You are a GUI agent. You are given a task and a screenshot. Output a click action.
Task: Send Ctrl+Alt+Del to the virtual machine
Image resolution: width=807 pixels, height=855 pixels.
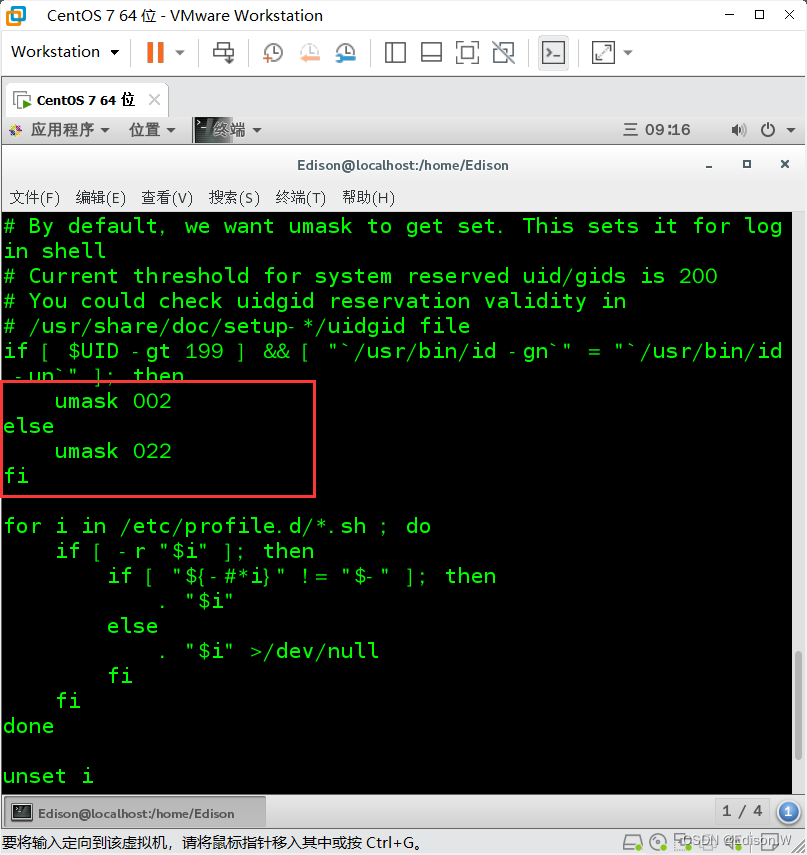pos(224,52)
